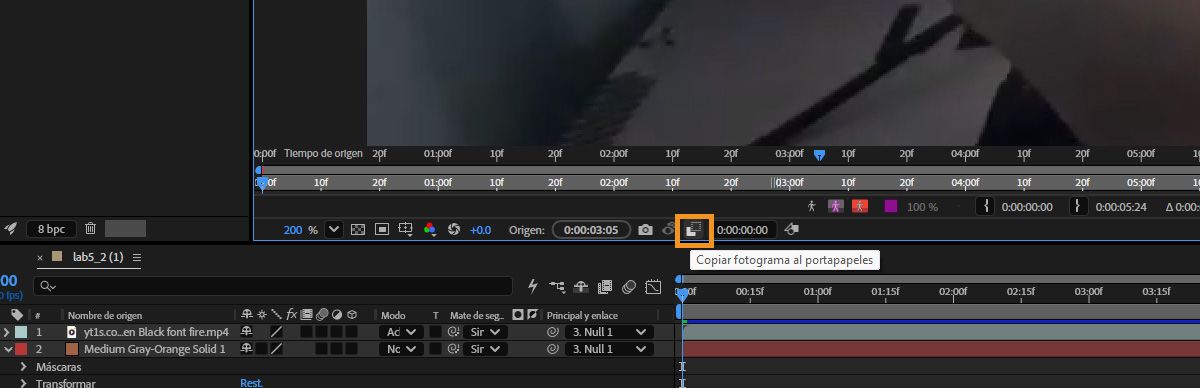Image resolution: width=1200 pixels, height=388 pixels.
Task: Click the Out point 0:00:05:24 value
Action: point(1122,207)
